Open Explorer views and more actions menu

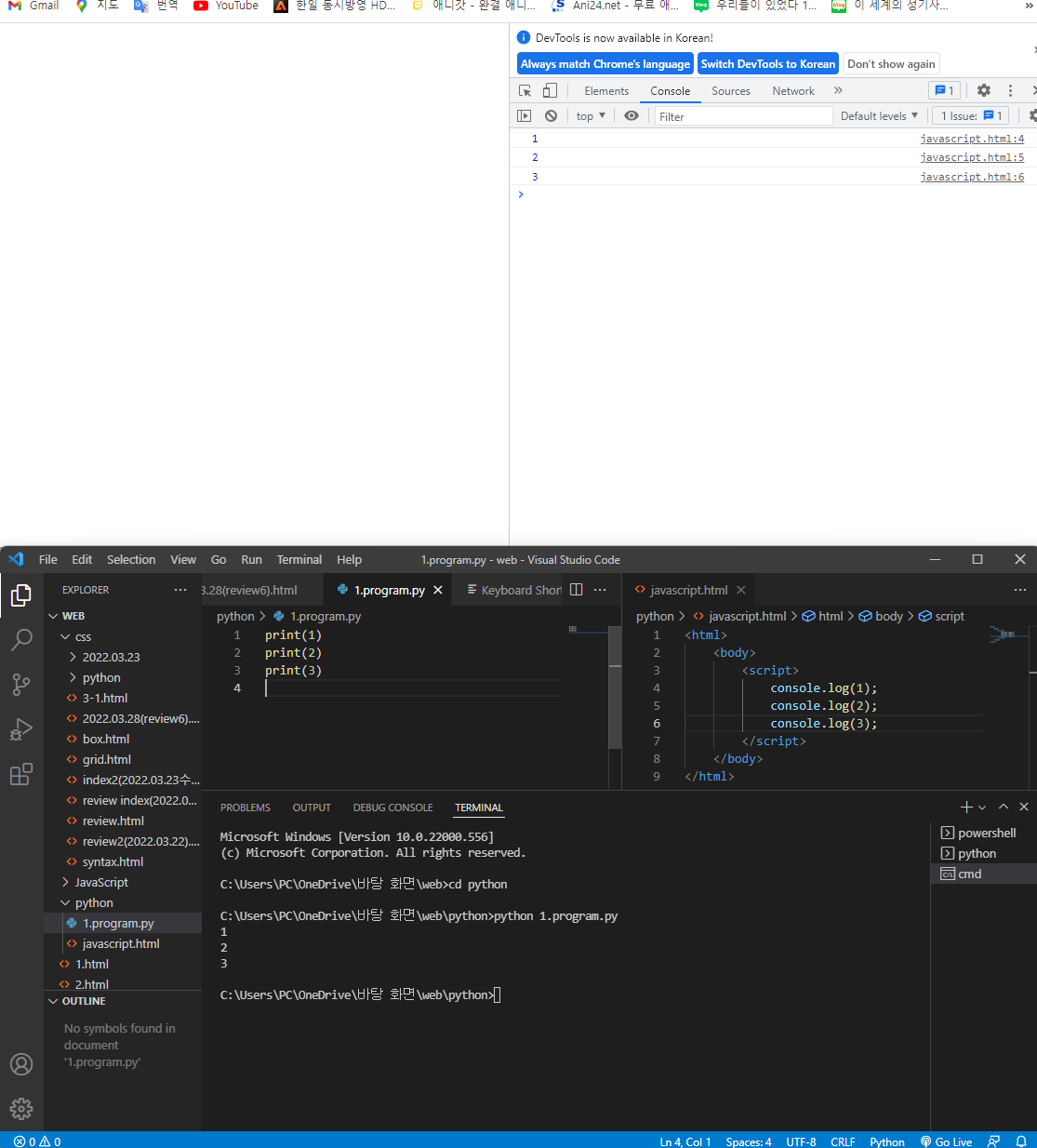pyautogui.click(x=180, y=590)
